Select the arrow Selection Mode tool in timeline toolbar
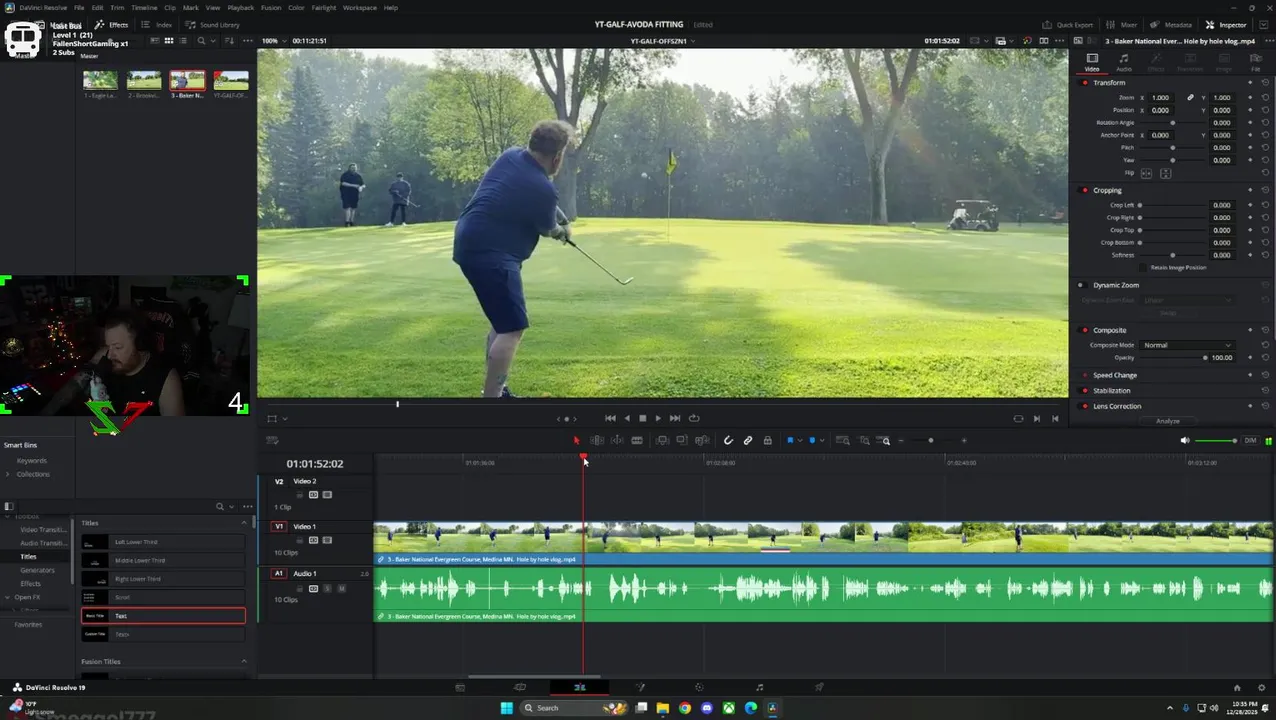Image resolution: width=1276 pixels, height=720 pixels. [576, 441]
